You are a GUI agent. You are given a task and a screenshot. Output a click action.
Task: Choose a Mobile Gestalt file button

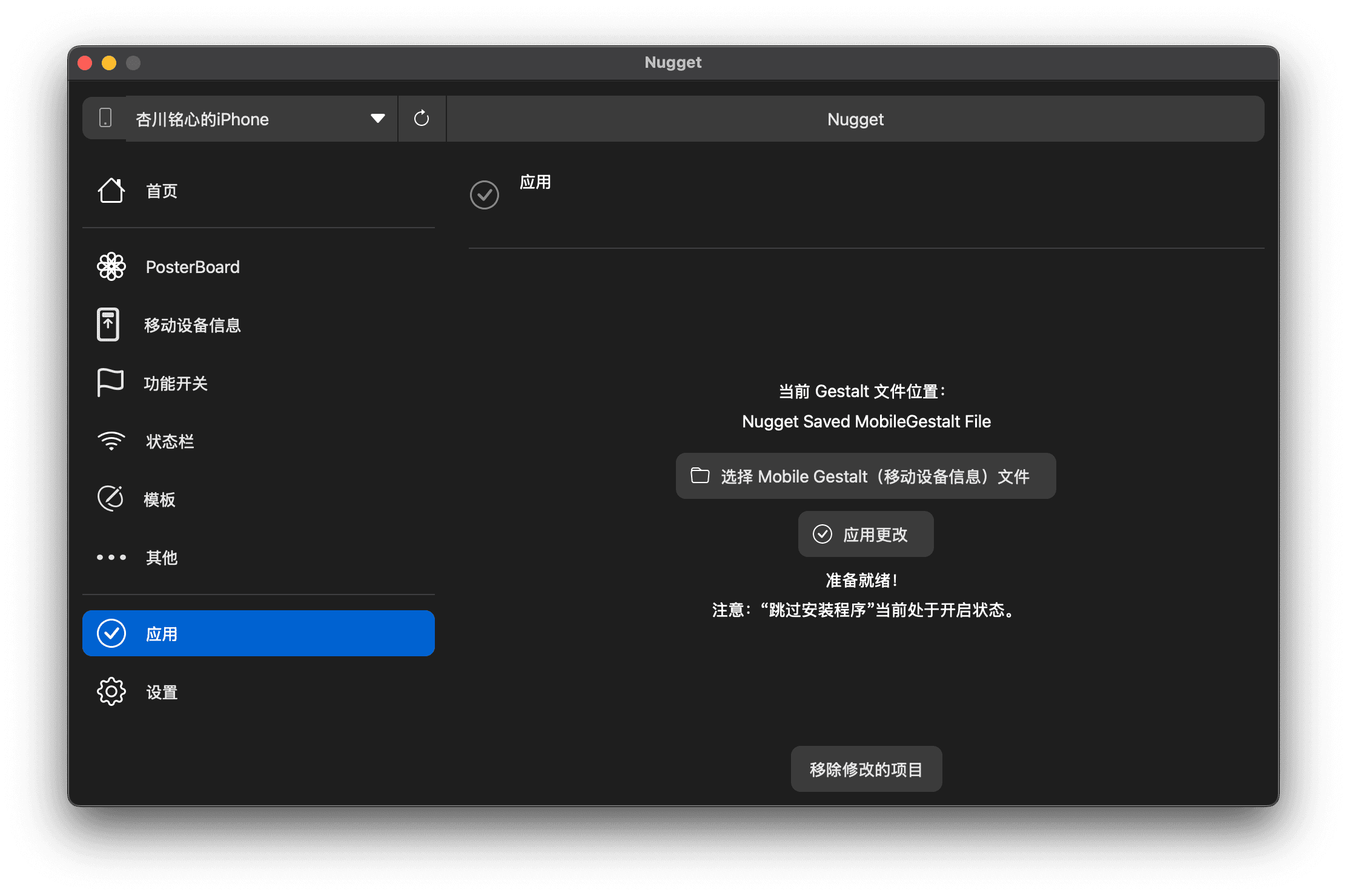pyautogui.click(x=865, y=476)
